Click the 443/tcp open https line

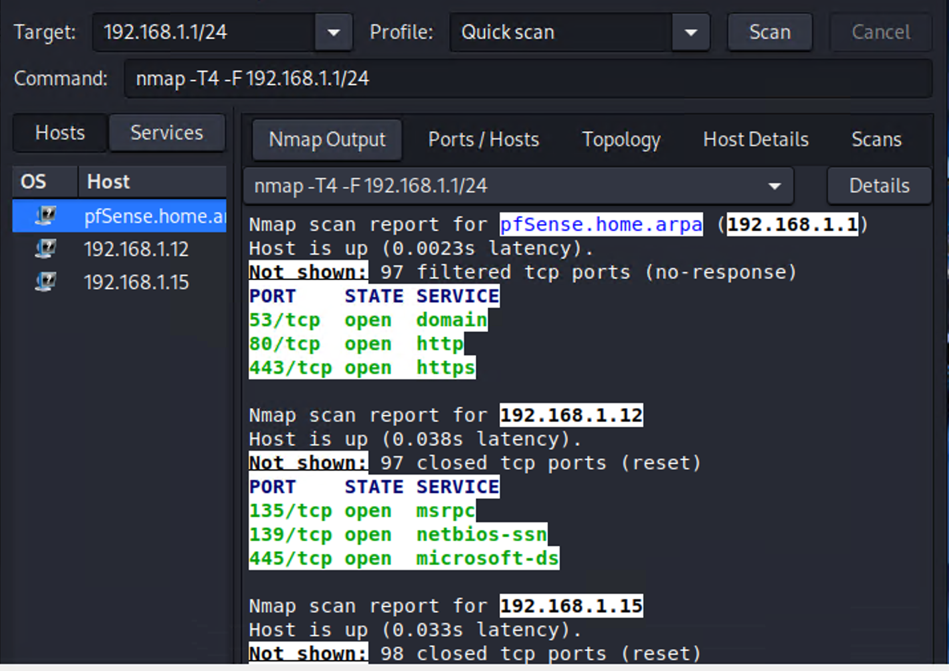tap(362, 367)
